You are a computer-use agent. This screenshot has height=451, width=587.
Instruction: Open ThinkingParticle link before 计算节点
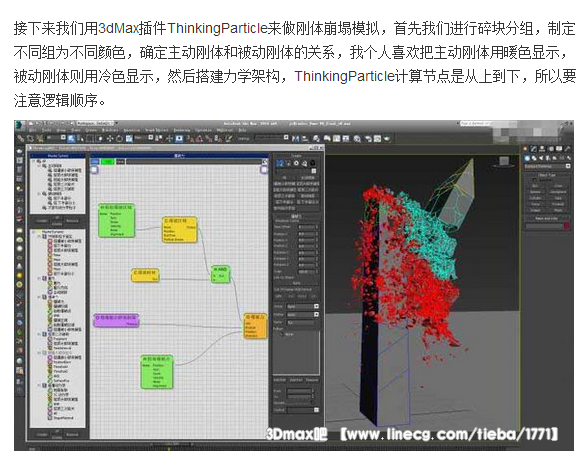click(x=344, y=76)
